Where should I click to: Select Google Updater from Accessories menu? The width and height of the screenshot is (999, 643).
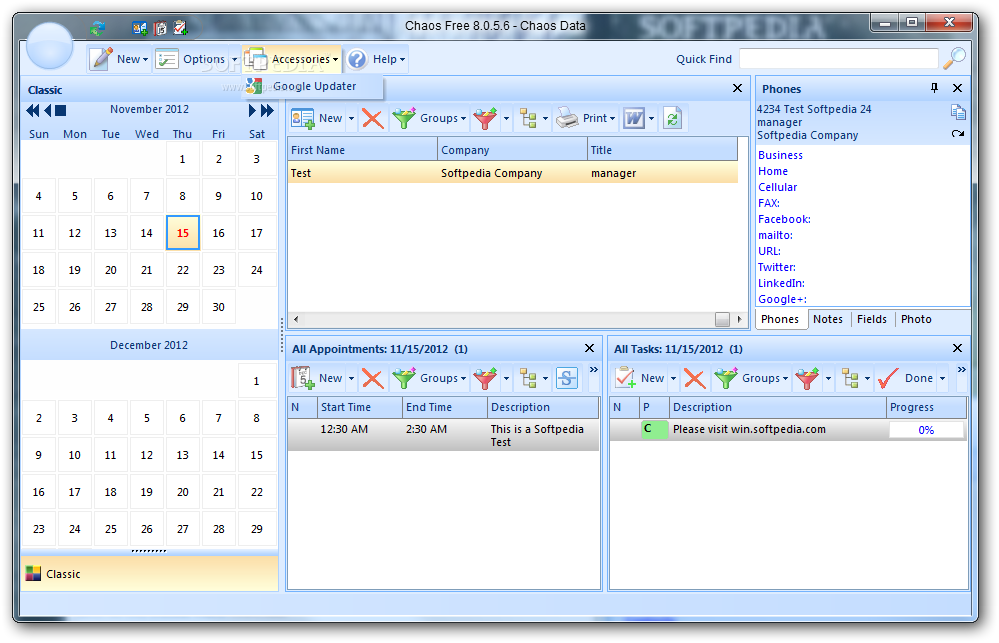coord(314,86)
